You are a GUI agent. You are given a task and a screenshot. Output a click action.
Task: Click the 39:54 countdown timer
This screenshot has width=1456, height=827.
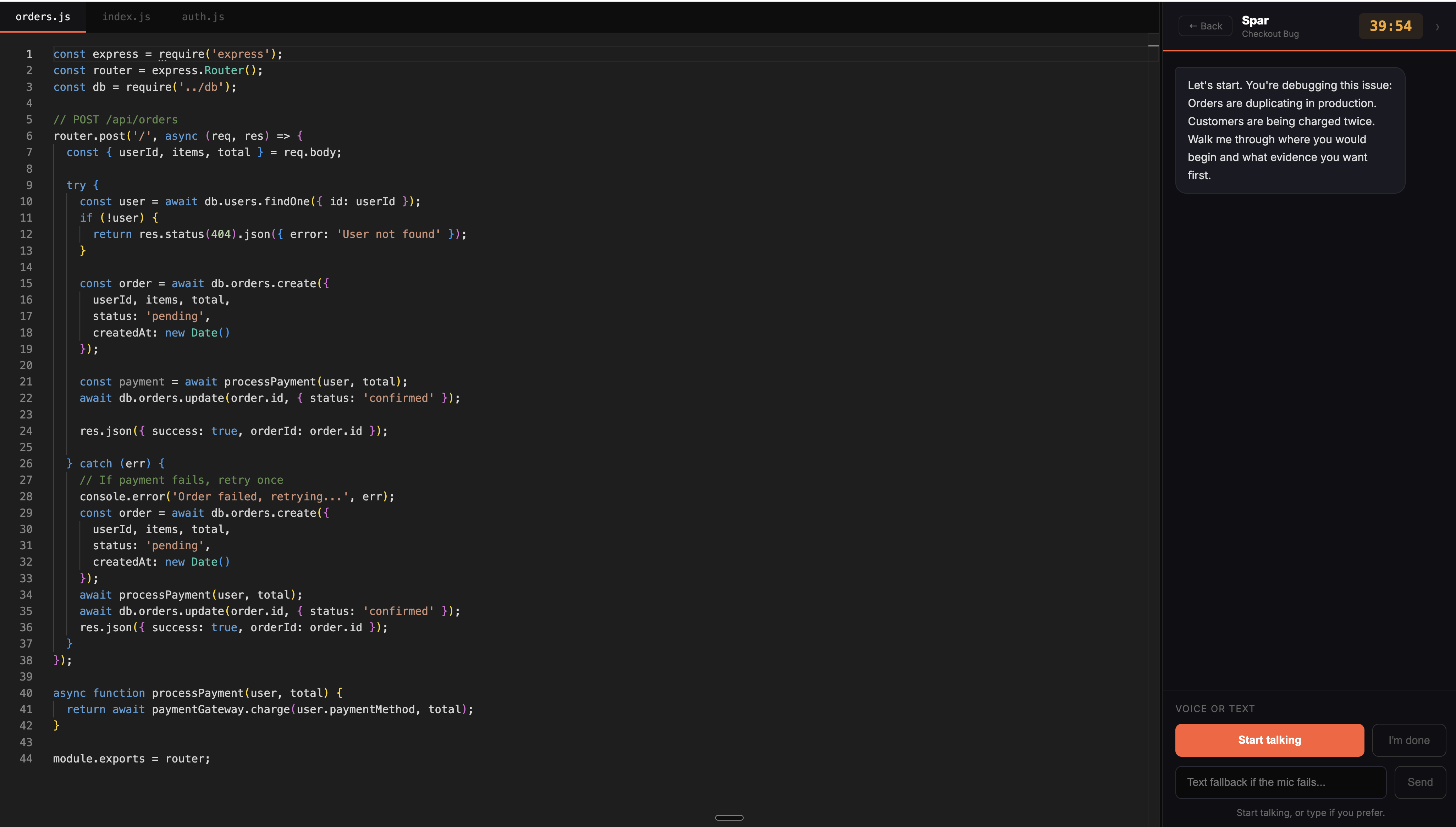[x=1390, y=26]
